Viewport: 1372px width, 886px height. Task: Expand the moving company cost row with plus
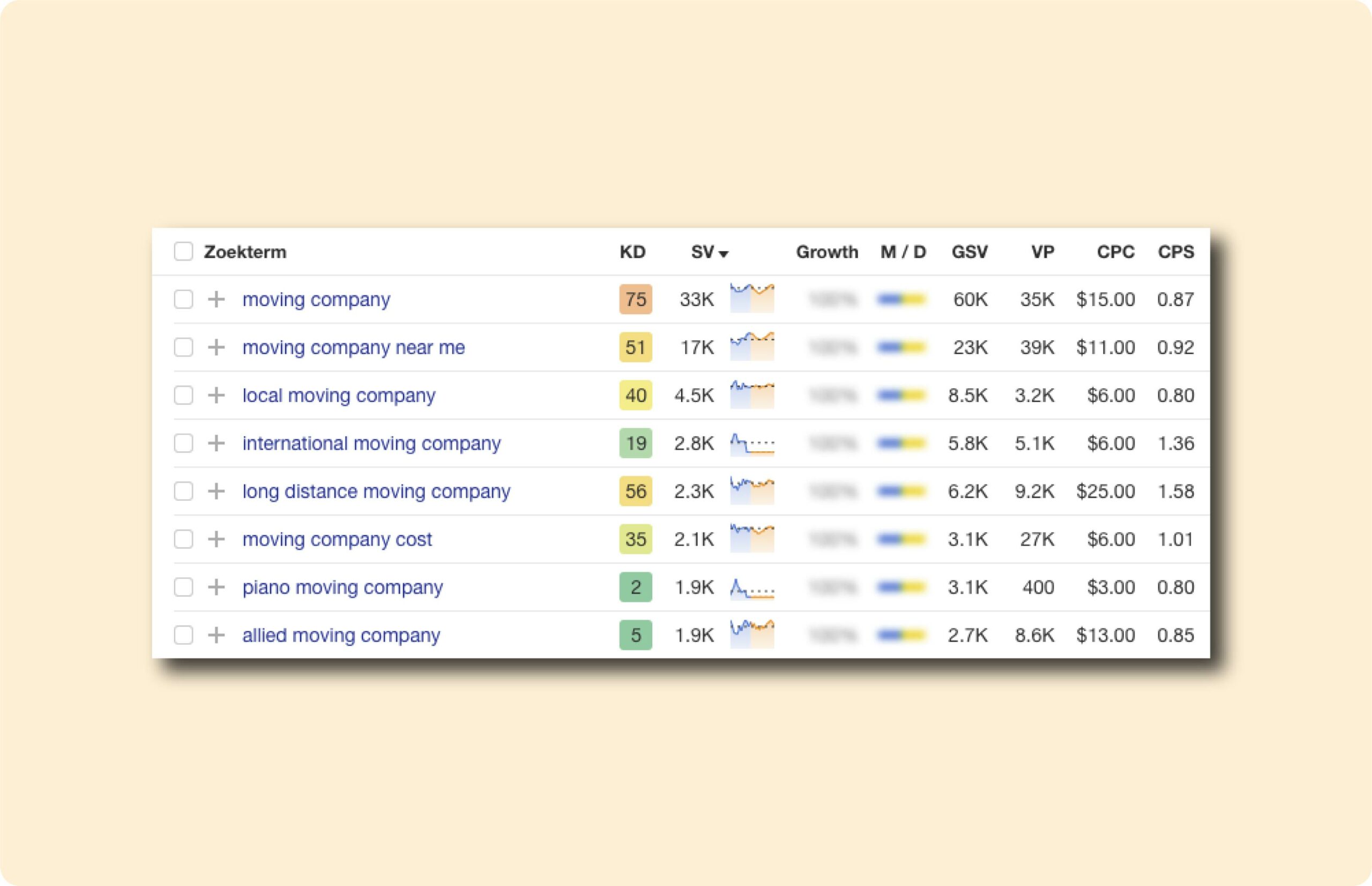217,539
